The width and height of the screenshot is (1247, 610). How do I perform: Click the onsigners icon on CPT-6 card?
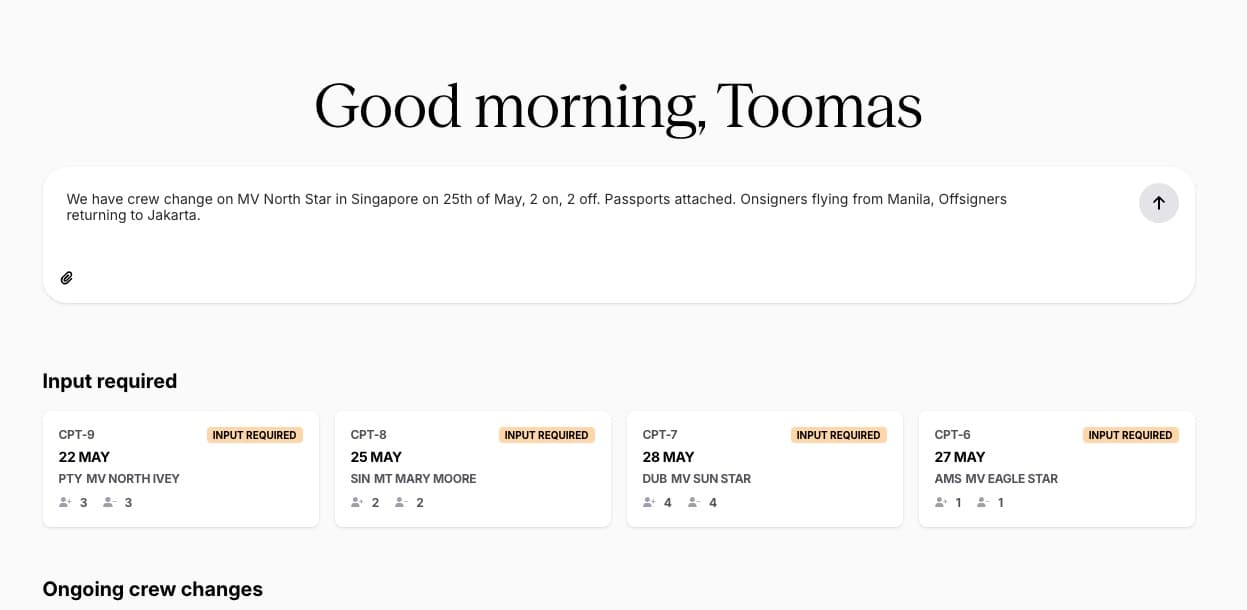(942, 502)
